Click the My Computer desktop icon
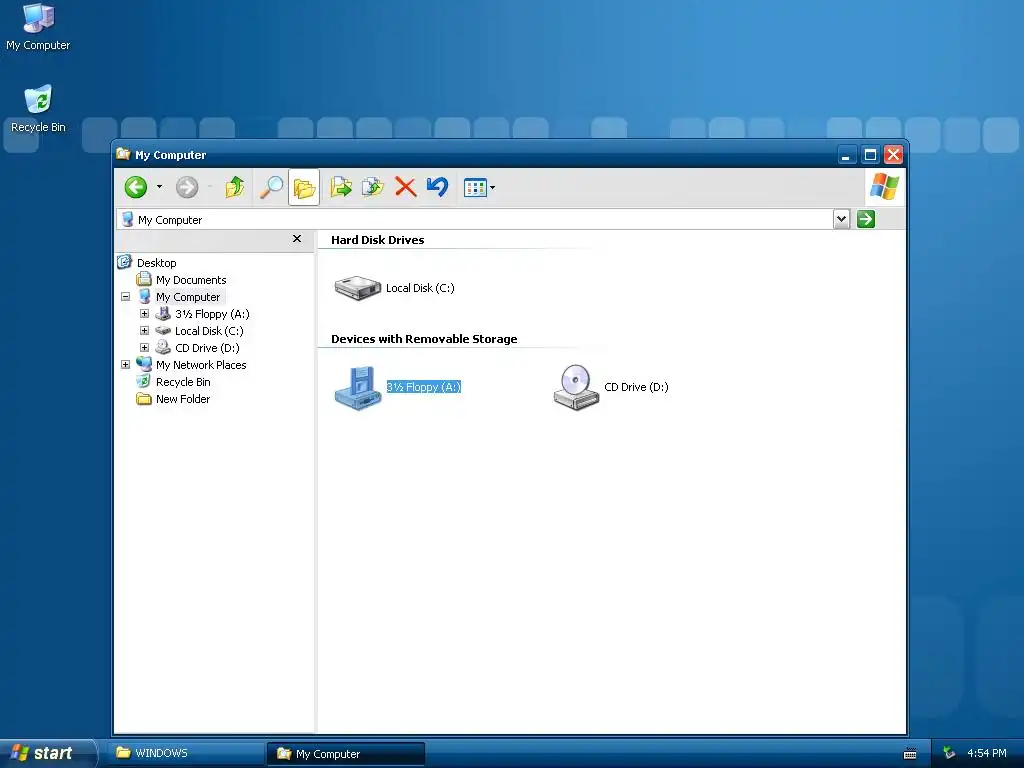This screenshot has height=768, width=1024. tap(38, 26)
